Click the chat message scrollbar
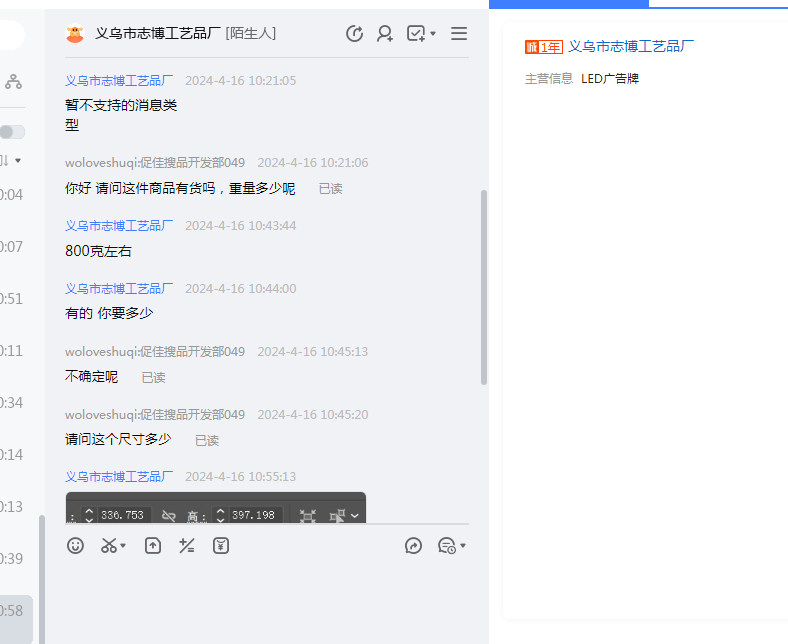 (x=484, y=288)
